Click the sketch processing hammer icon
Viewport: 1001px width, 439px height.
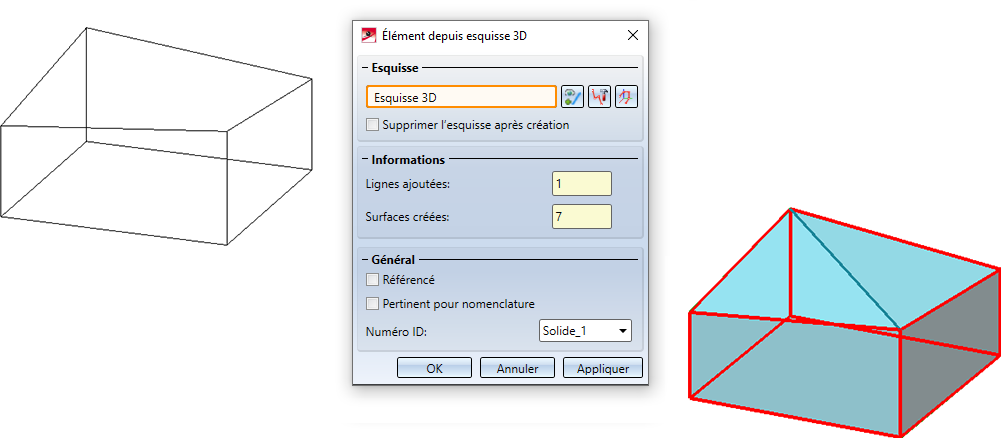click(x=599, y=97)
